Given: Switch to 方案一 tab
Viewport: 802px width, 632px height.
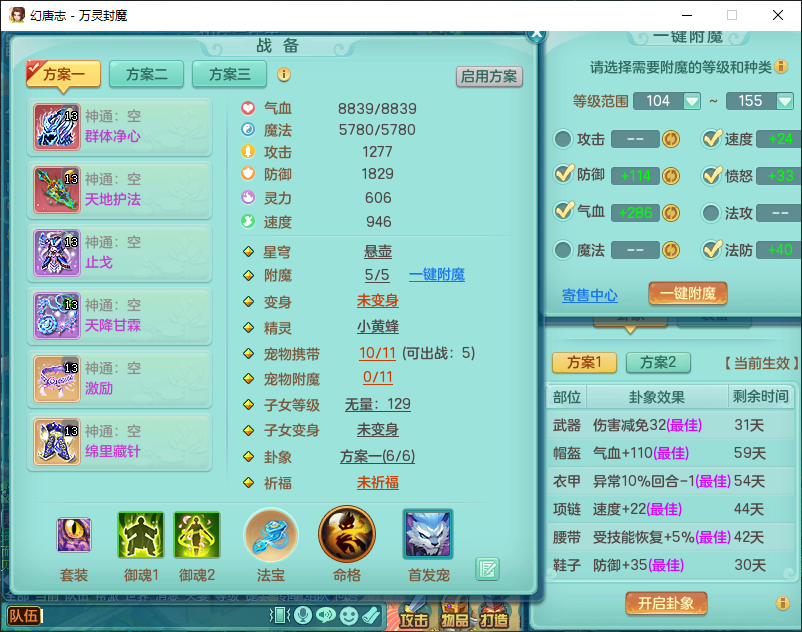Looking at the screenshot, I should (63, 74).
